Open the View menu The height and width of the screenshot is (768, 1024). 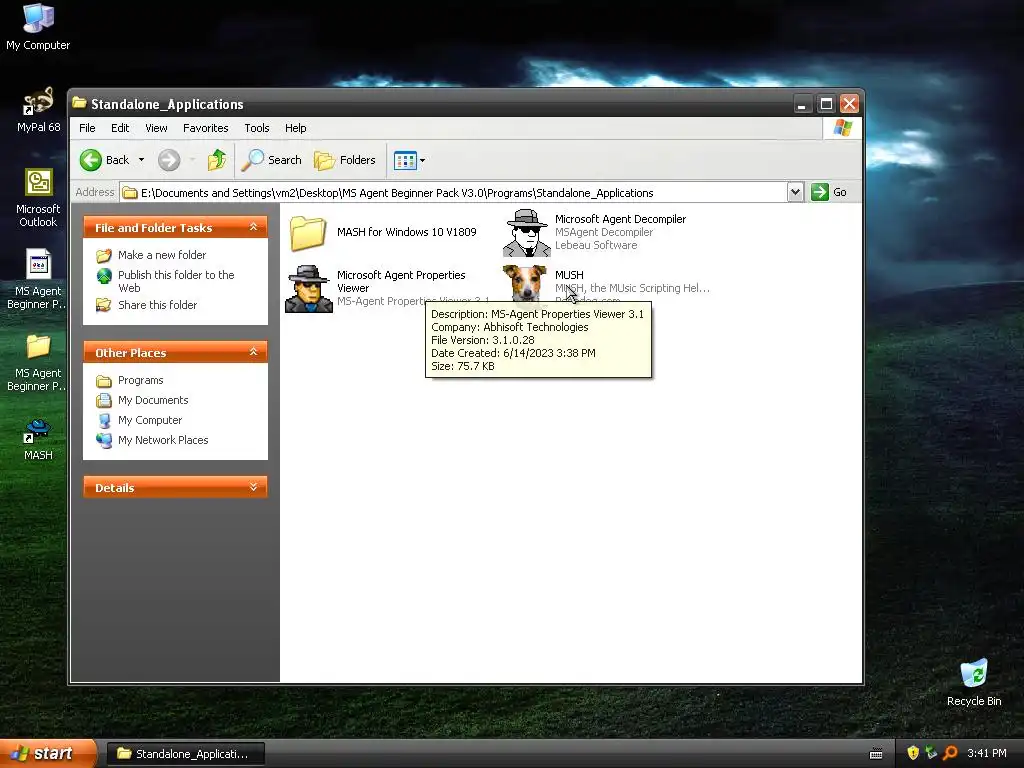(x=156, y=128)
